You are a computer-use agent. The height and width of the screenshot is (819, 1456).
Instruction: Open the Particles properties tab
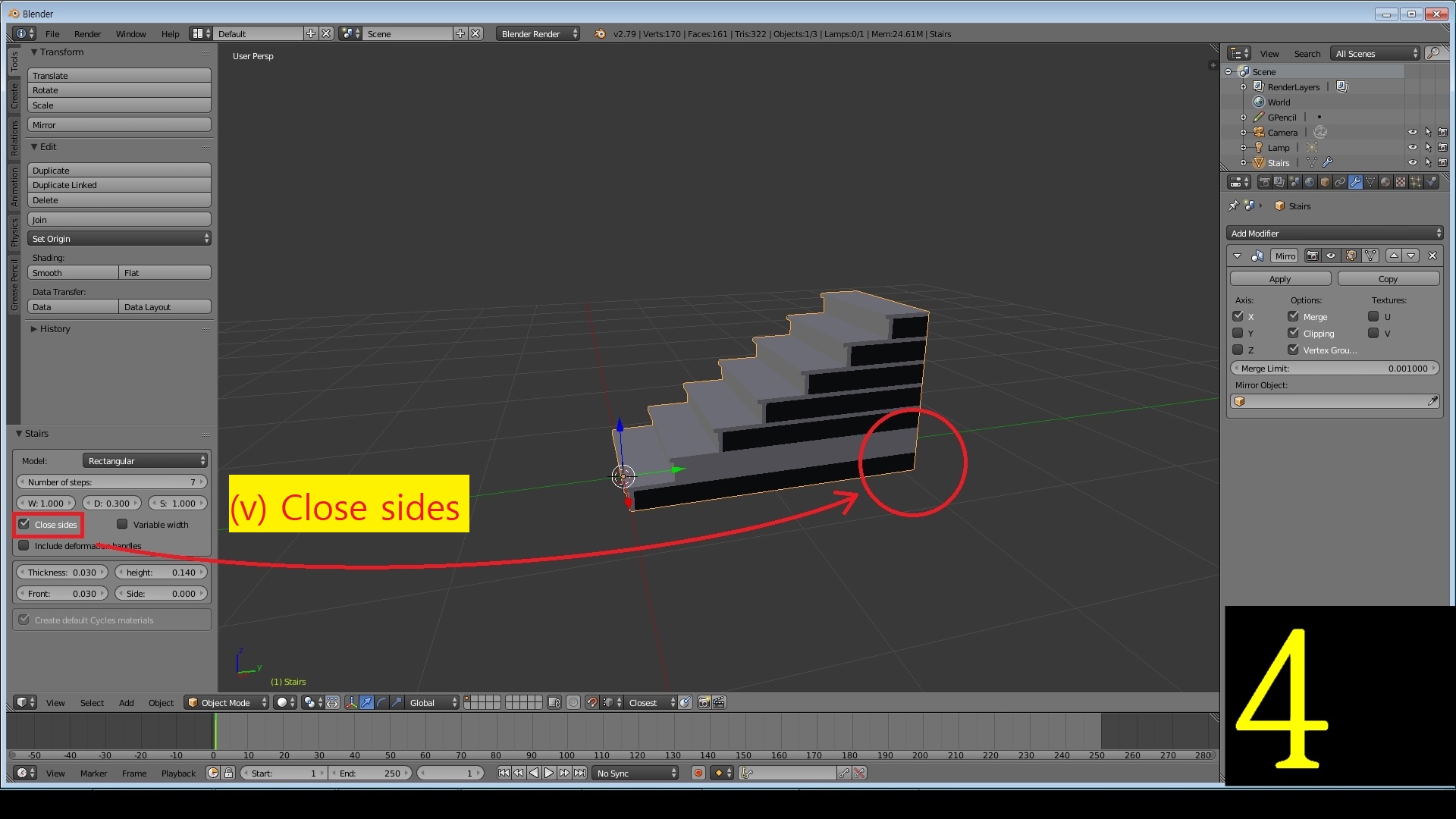coord(1416,182)
